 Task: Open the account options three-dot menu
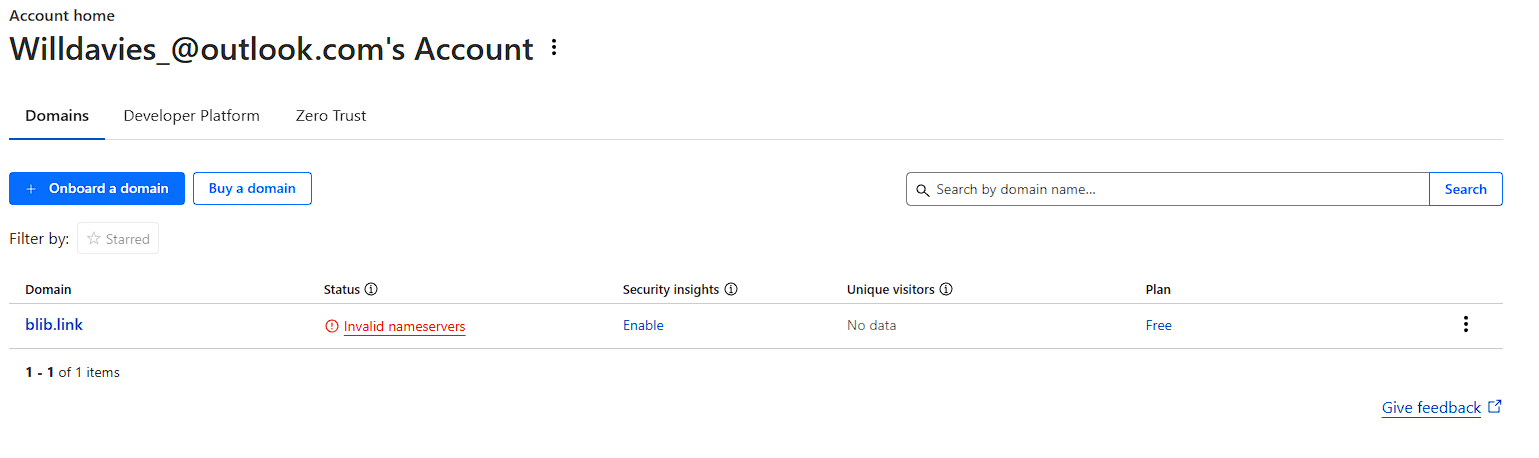pyautogui.click(x=555, y=48)
